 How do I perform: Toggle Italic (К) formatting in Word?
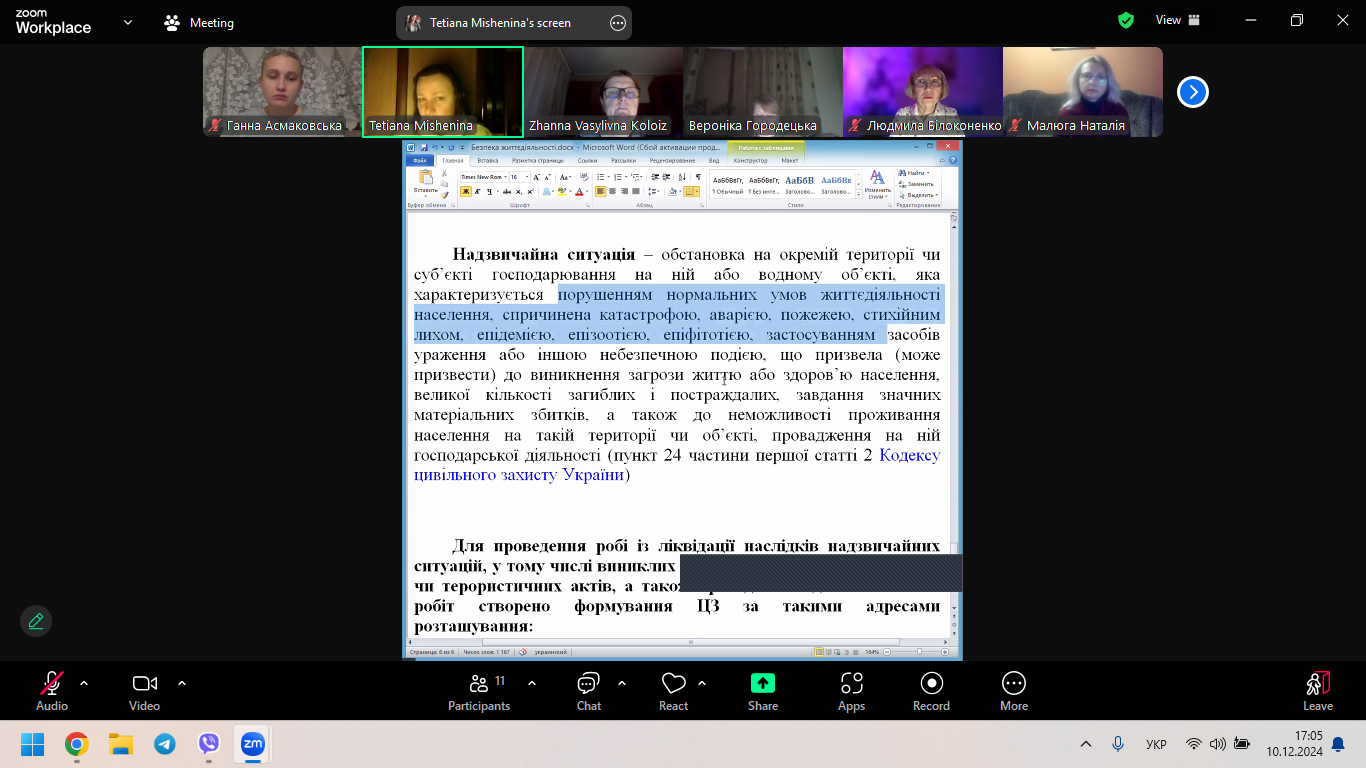click(x=477, y=191)
